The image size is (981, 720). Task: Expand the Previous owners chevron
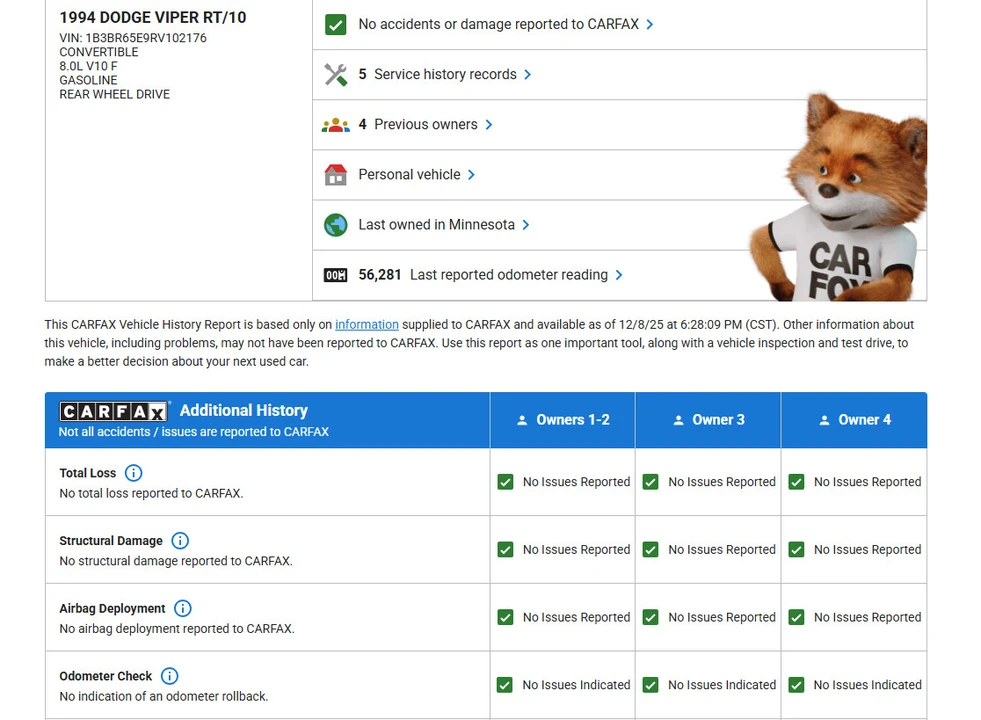(489, 124)
